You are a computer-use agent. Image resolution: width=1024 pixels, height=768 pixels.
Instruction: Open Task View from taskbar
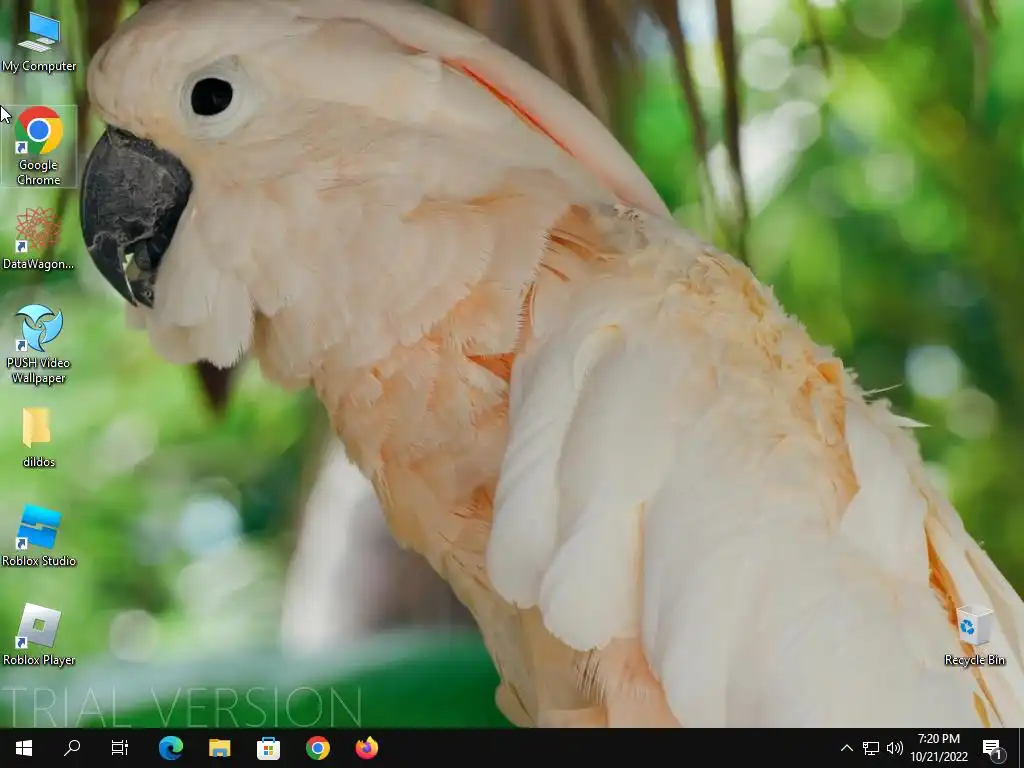[x=120, y=748]
